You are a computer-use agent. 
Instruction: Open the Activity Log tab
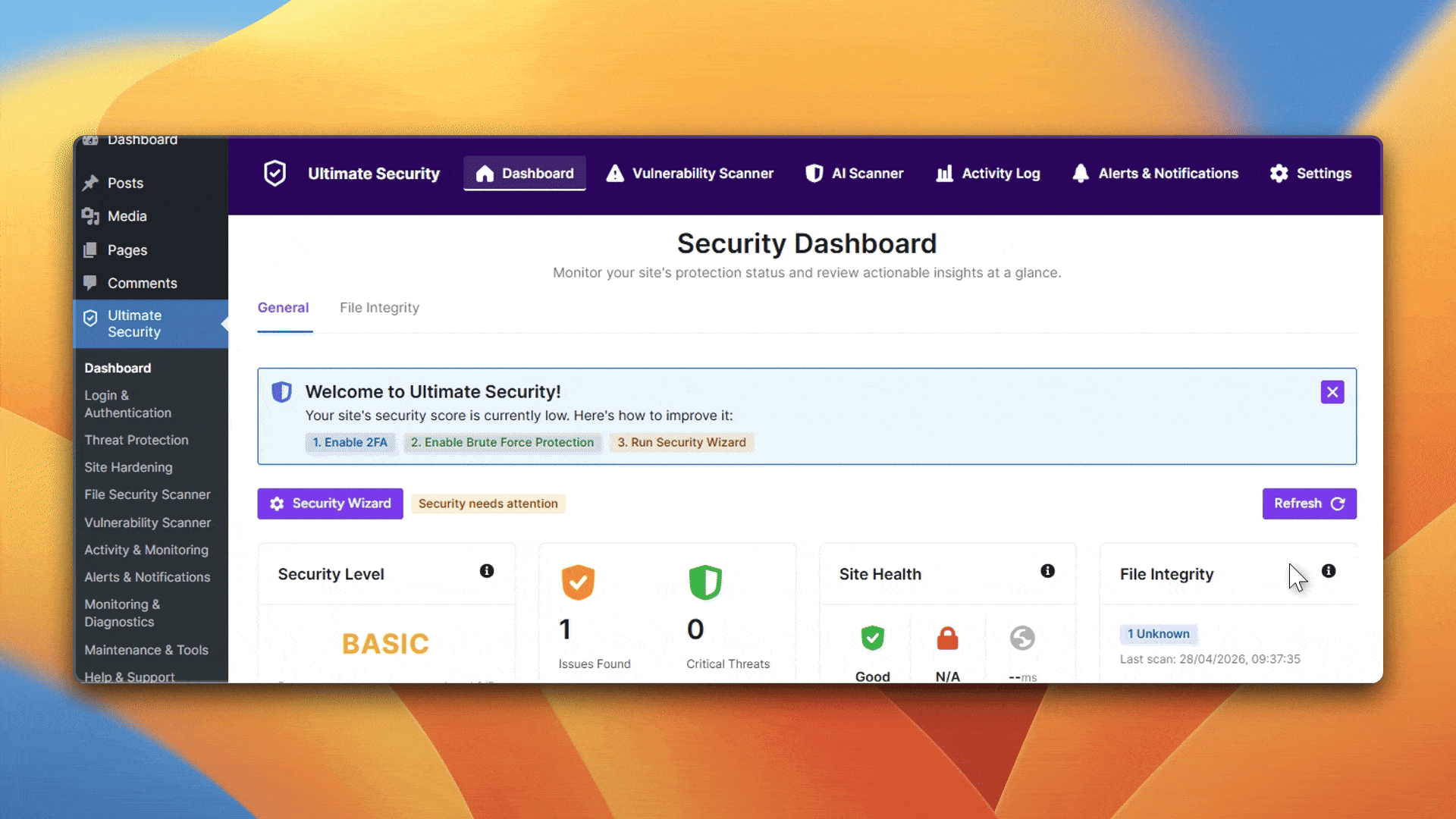tap(988, 173)
